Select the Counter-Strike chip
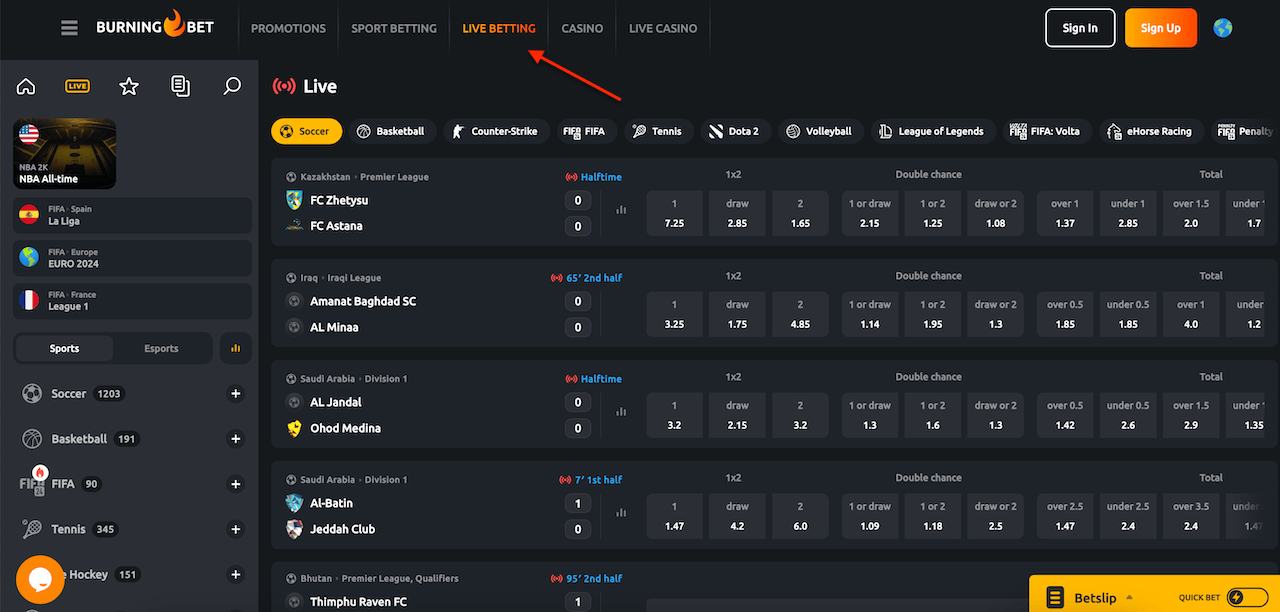Viewport: 1280px width, 612px height. (x=496, y=131)
